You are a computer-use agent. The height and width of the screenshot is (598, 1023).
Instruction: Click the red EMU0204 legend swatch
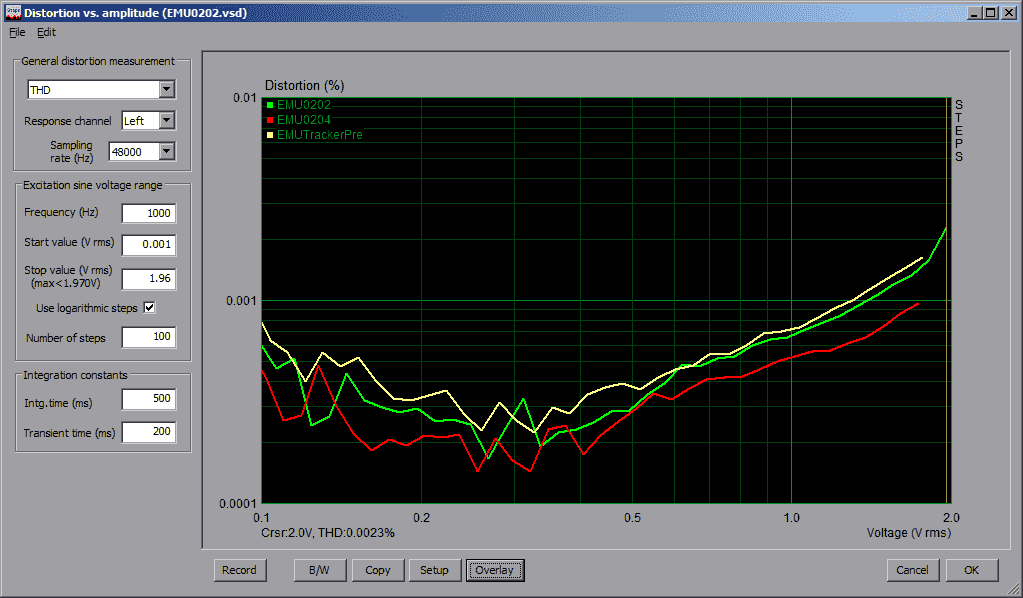click(270, 119)
